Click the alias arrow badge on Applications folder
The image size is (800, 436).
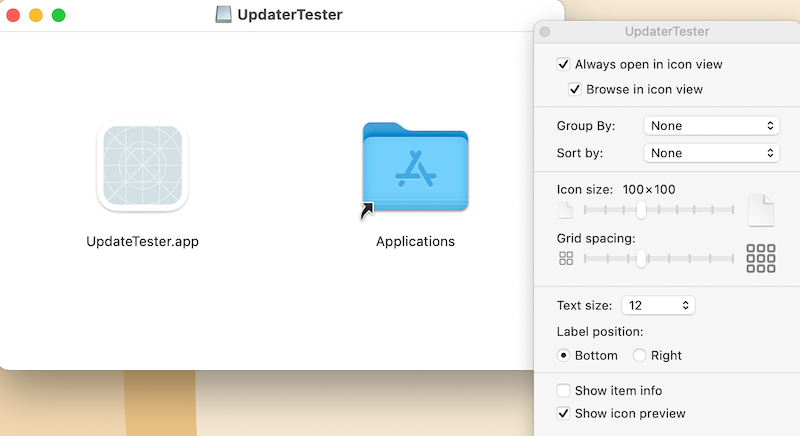pyautogui.click(x=367, y=211)
